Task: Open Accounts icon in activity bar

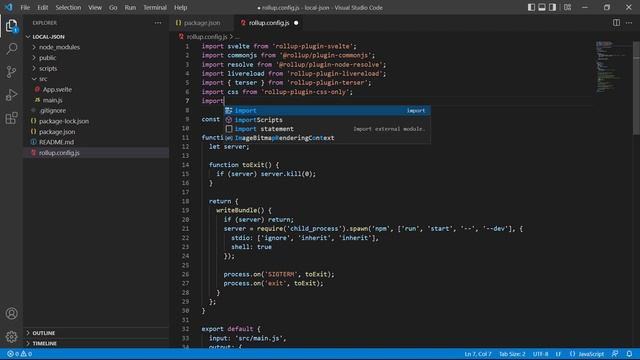Action: [x=11, y=313]
